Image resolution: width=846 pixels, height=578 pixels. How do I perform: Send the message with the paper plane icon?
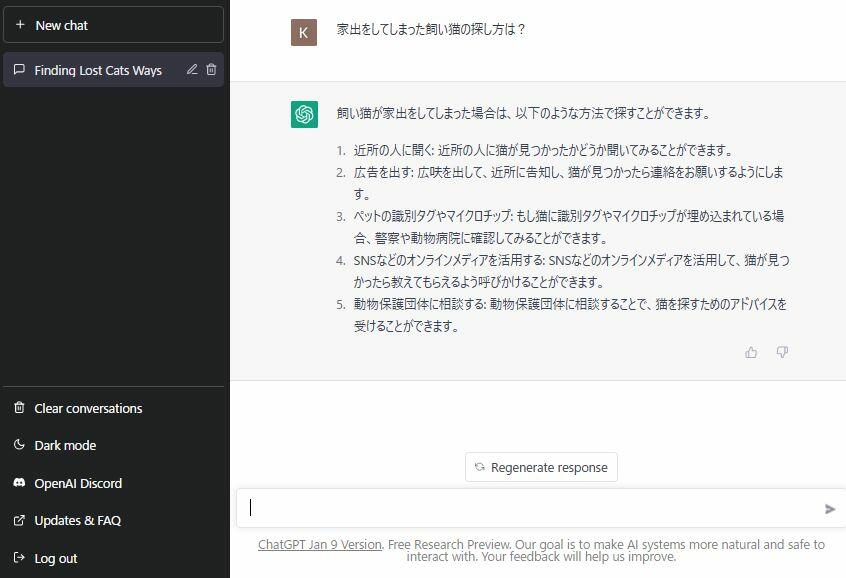(829, 509)
